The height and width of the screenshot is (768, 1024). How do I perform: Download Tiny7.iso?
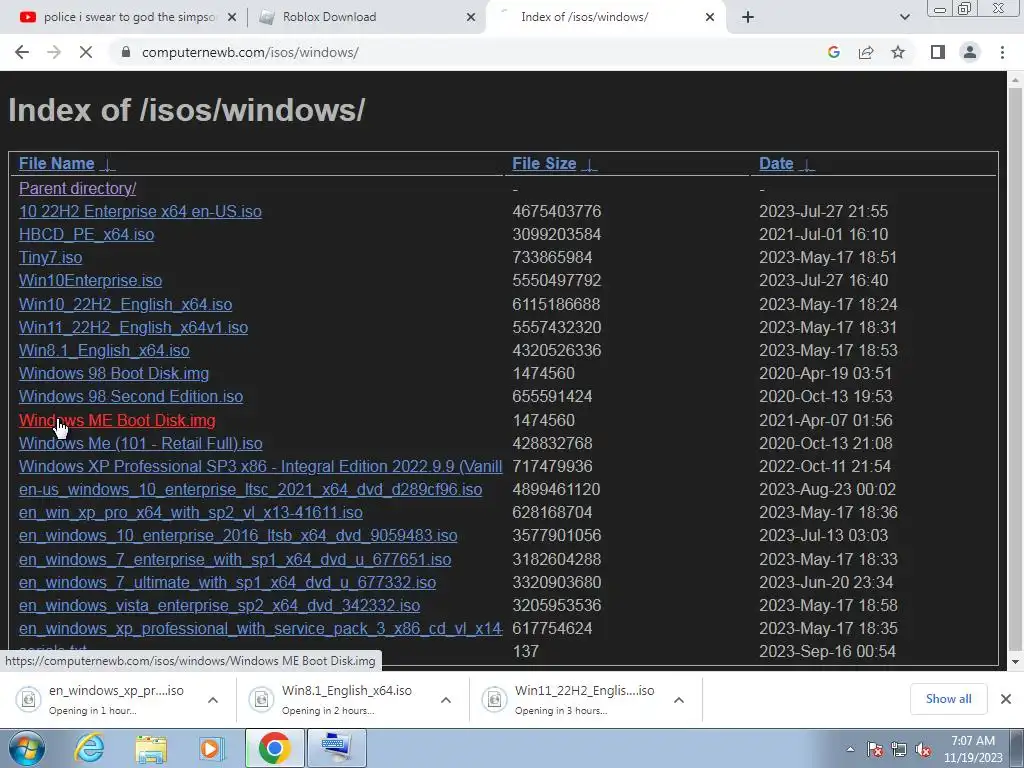point(50,257)
